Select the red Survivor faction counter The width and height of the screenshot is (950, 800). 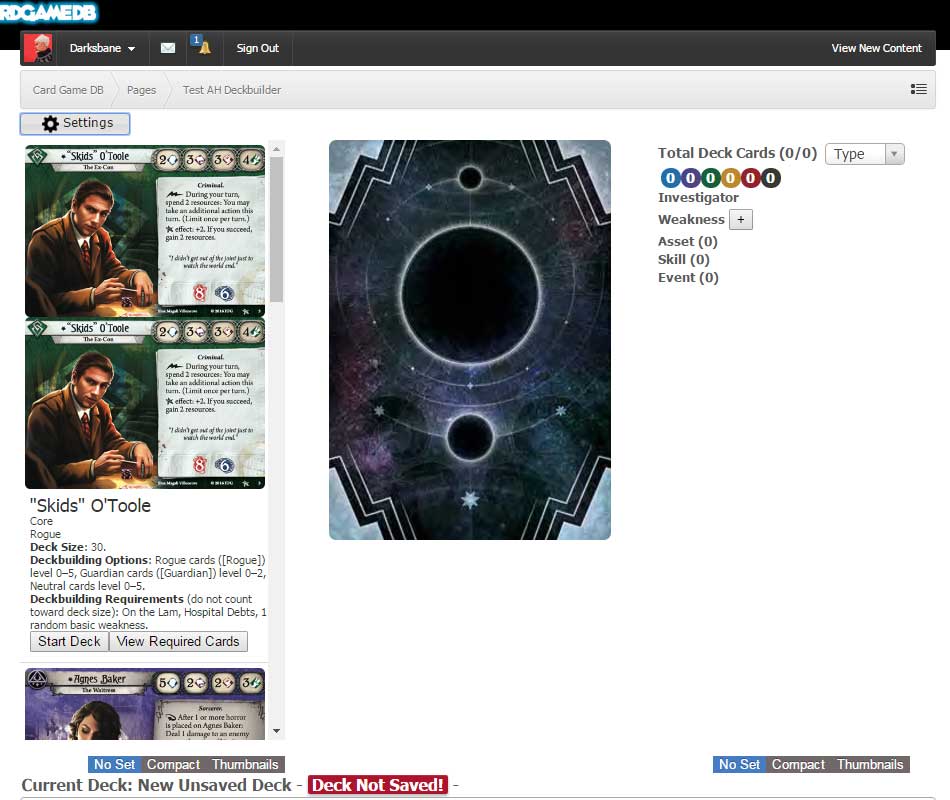coord(750,178)
